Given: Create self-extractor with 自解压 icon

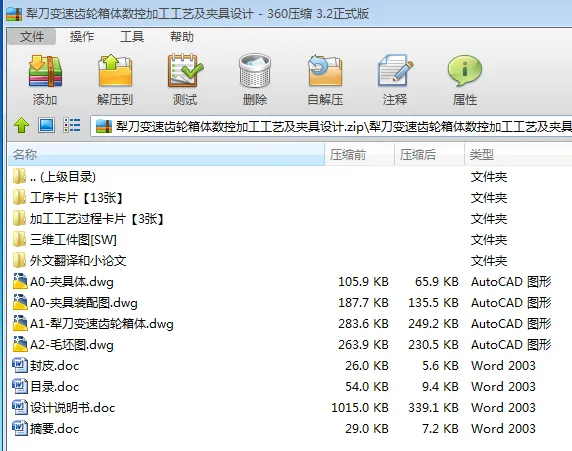Looking at the screenshot, I should tap(325, 70).
